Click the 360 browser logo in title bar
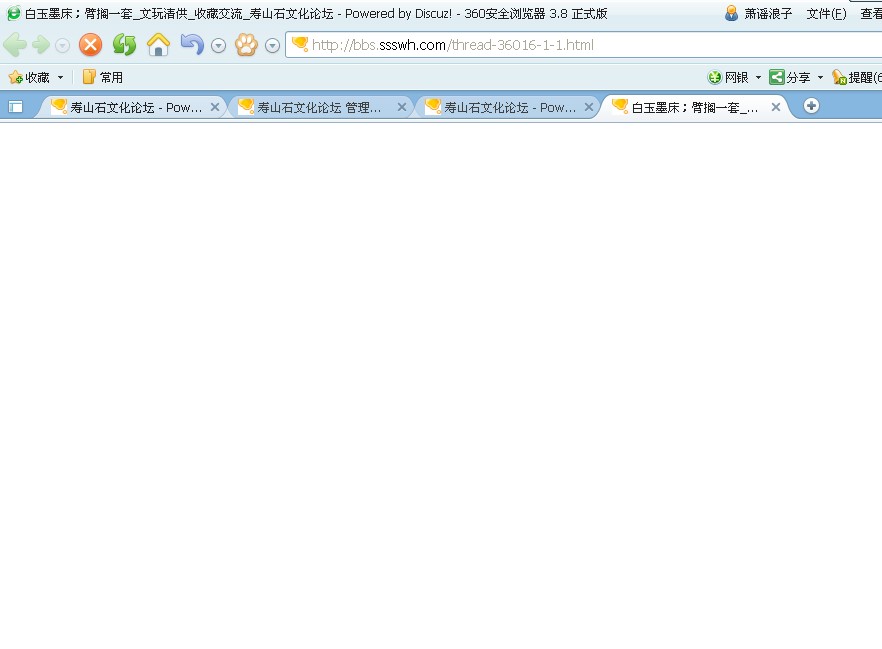This screenshot has height=649, width=882. coord(13,13)
